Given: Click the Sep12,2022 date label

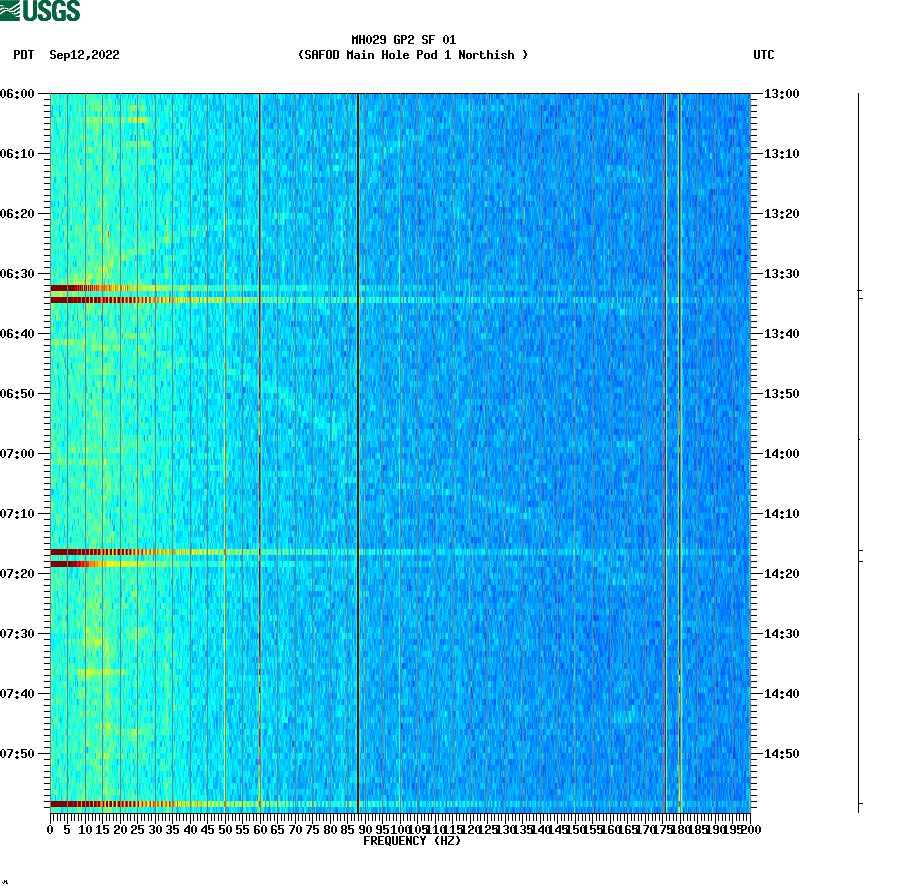Looking at the screenshot, I should click(x=83, y=56).
